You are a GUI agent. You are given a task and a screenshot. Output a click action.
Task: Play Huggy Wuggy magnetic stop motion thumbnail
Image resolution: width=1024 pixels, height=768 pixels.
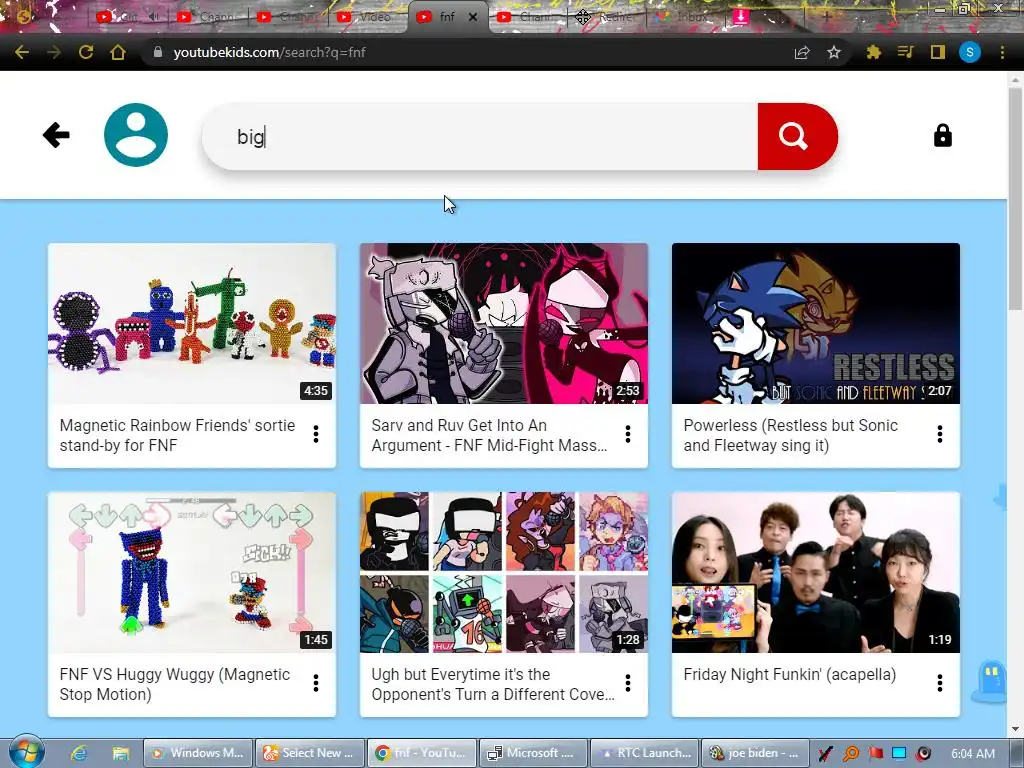click(192, 572)
